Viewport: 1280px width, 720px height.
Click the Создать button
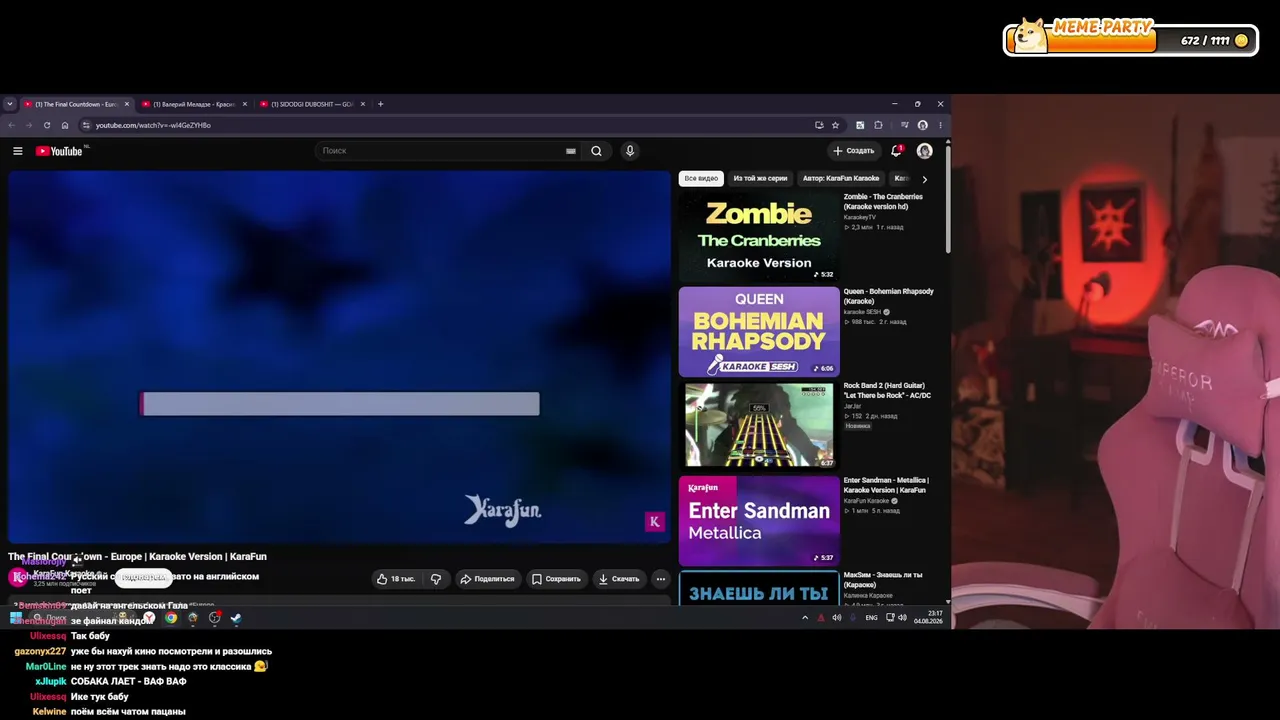[x=854, y=151]
